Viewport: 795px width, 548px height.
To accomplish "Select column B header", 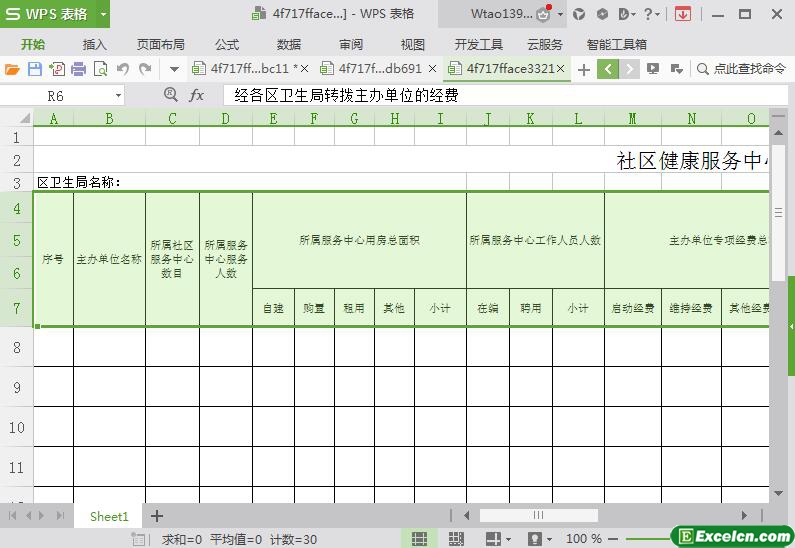I will pos(109,119).
